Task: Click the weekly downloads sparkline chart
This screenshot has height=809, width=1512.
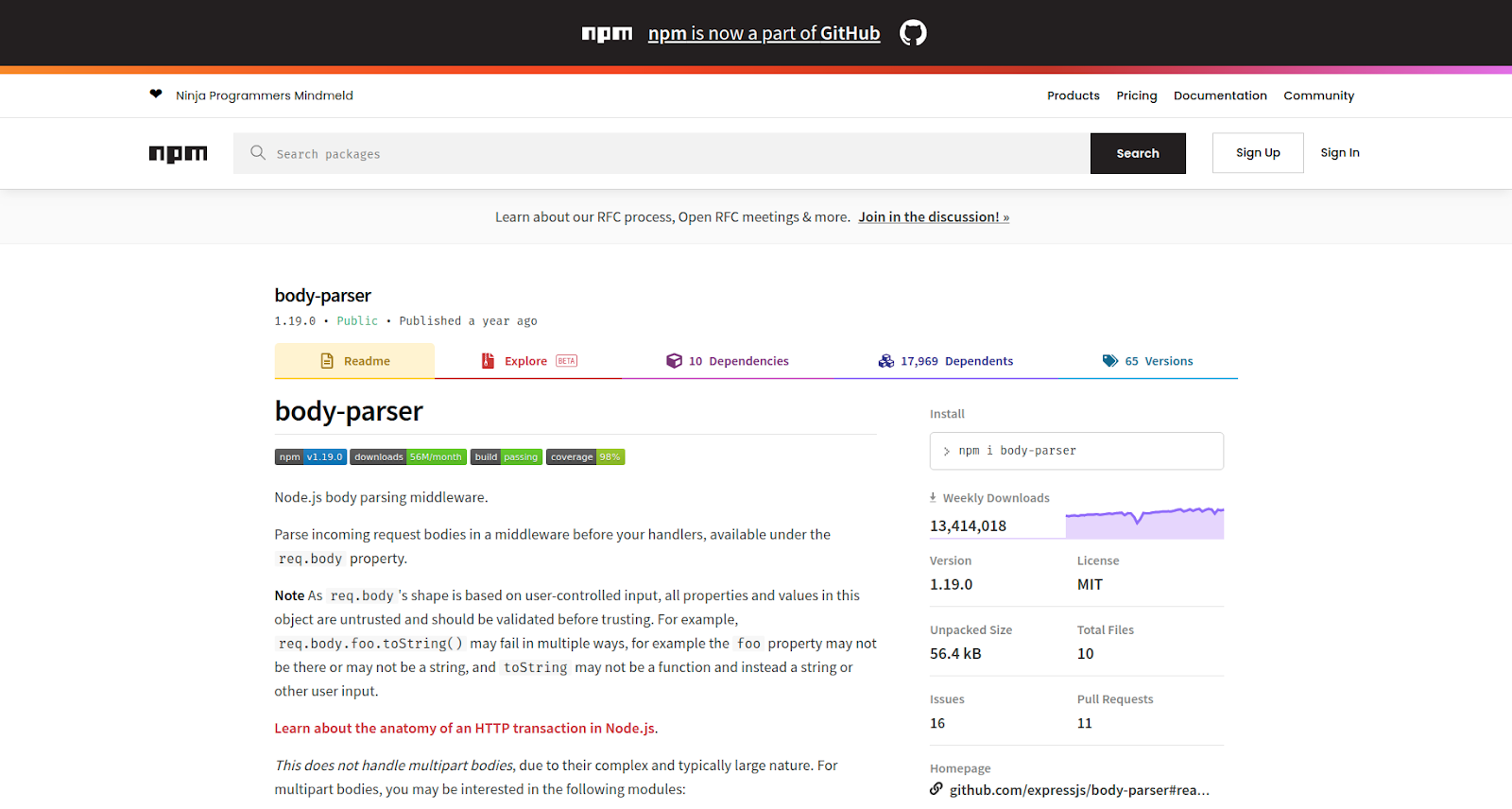Action: point(1144,523)
